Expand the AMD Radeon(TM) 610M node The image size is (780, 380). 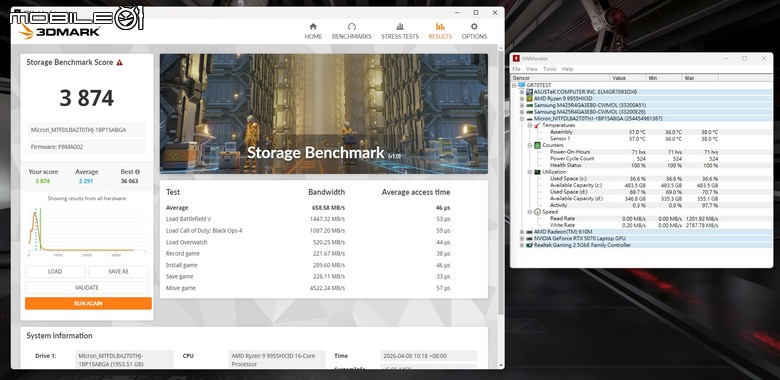[522, 232]
